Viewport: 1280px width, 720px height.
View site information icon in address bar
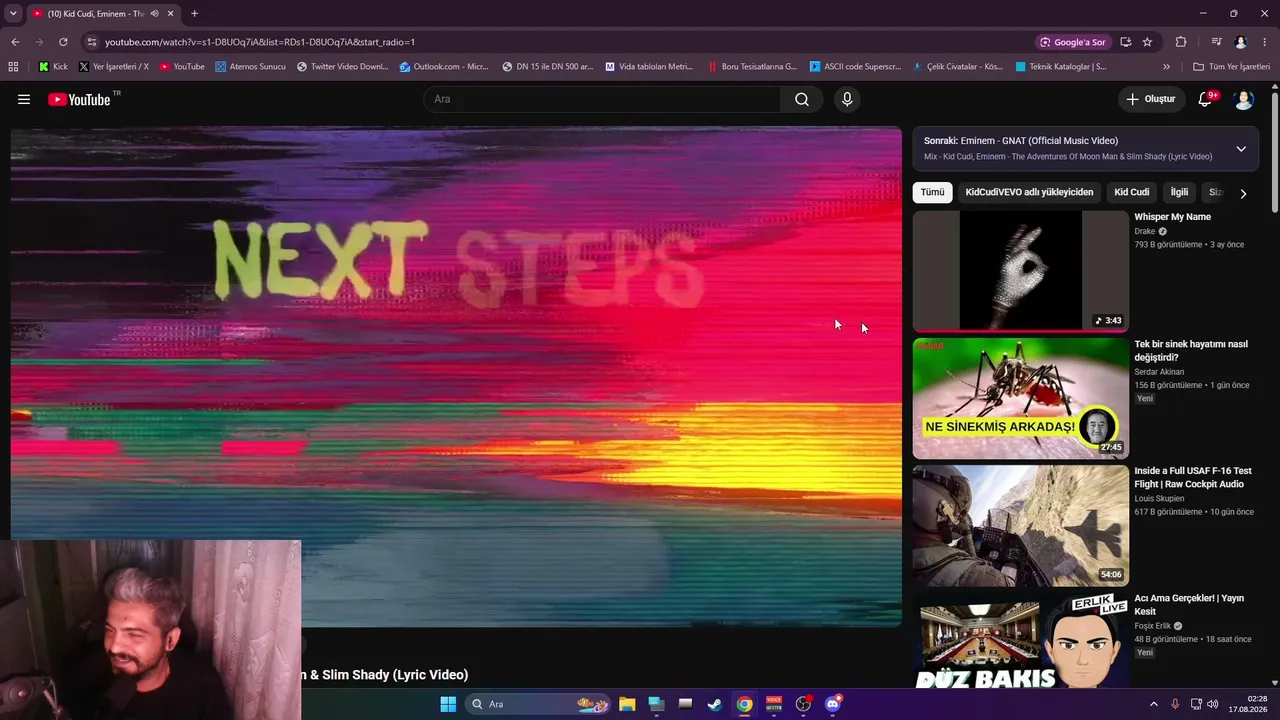pyautogui.click(x=91, y=42)
